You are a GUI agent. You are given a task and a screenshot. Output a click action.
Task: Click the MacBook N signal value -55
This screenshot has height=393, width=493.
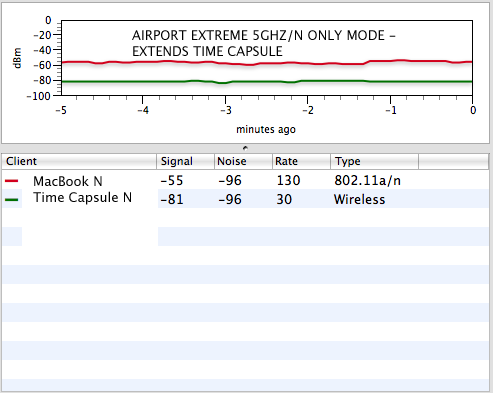click(172, 181)
